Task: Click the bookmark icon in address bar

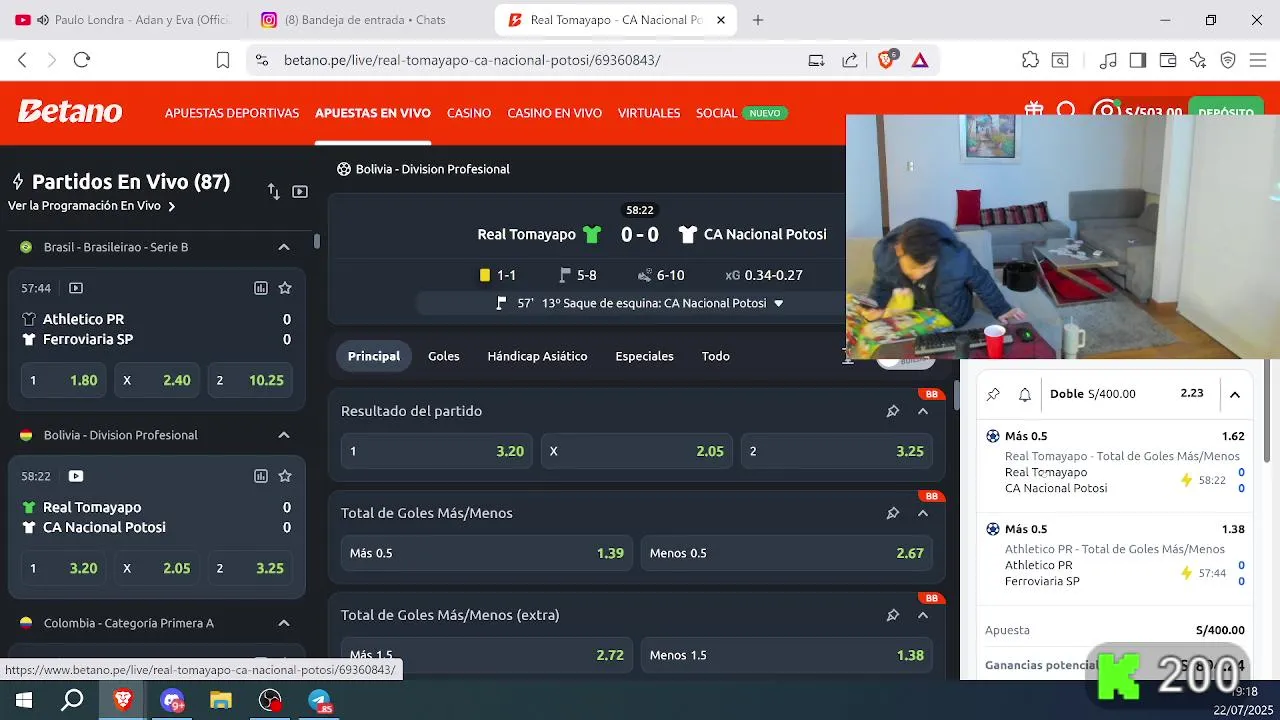Action: click(x=223, y=60)
